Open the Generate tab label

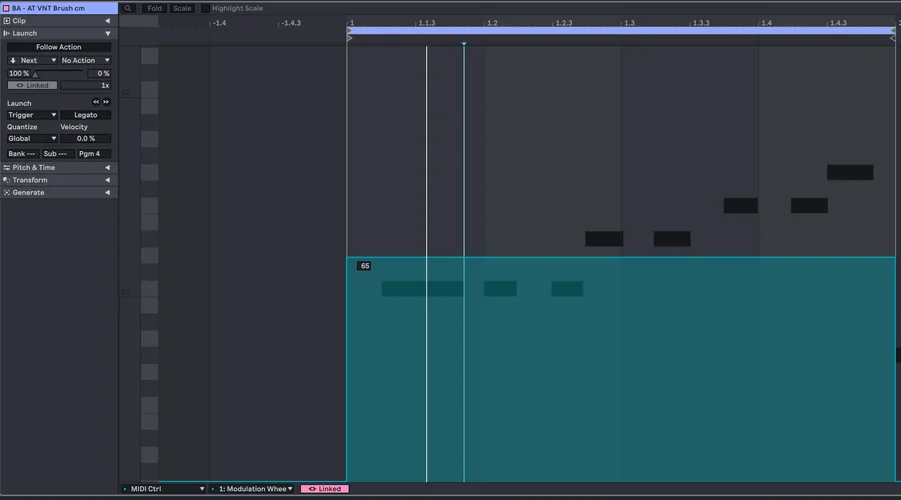28,193
